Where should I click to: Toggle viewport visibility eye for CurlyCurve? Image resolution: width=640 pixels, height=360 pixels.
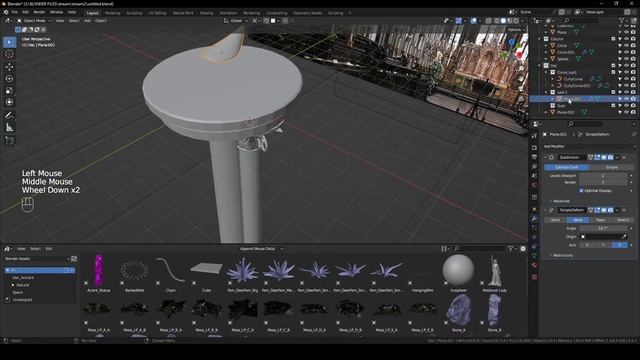pyautogui.click(x=627, y=79)
